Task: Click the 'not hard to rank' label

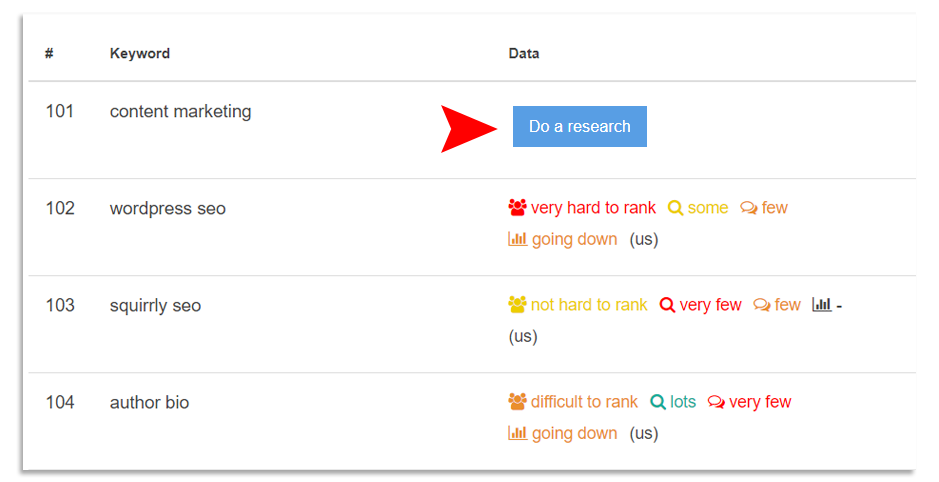Action: point(589,305)
